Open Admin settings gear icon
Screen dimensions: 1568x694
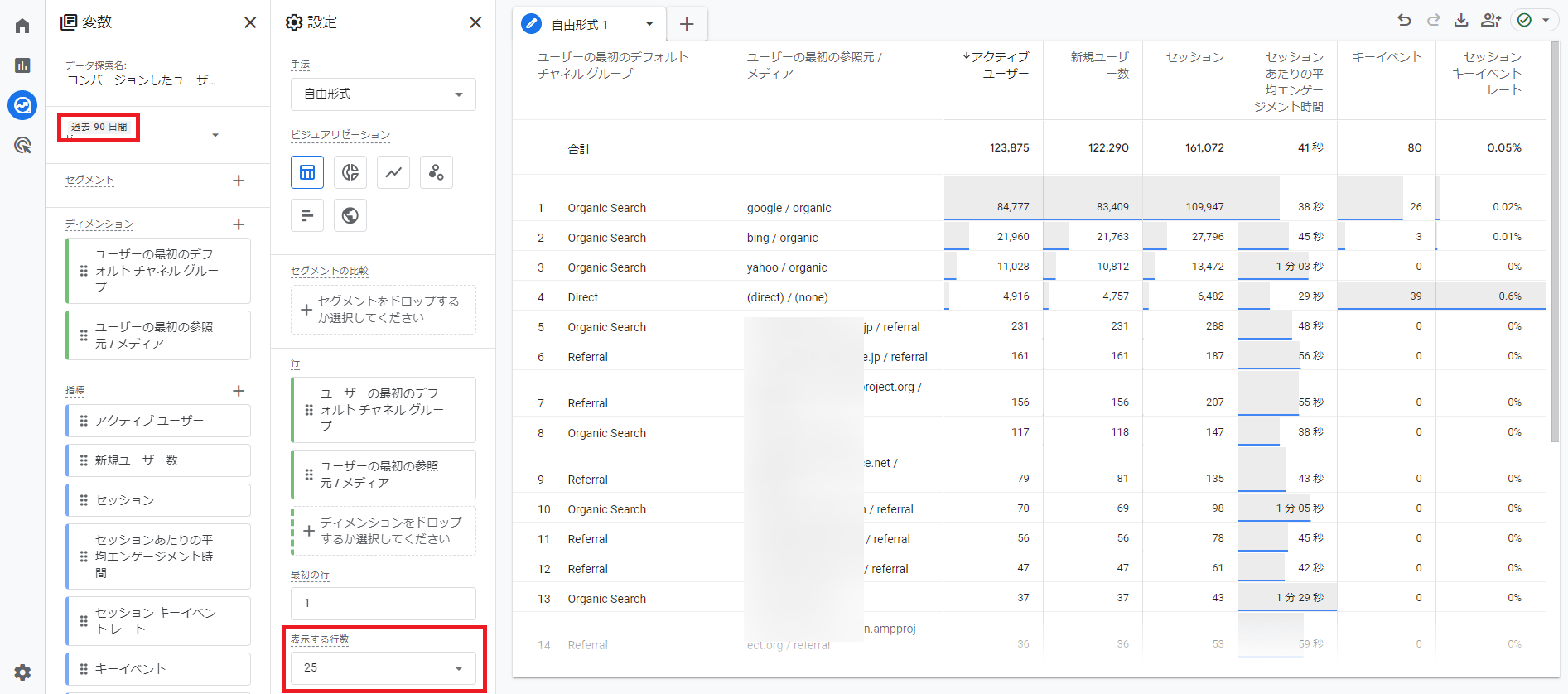22,672
